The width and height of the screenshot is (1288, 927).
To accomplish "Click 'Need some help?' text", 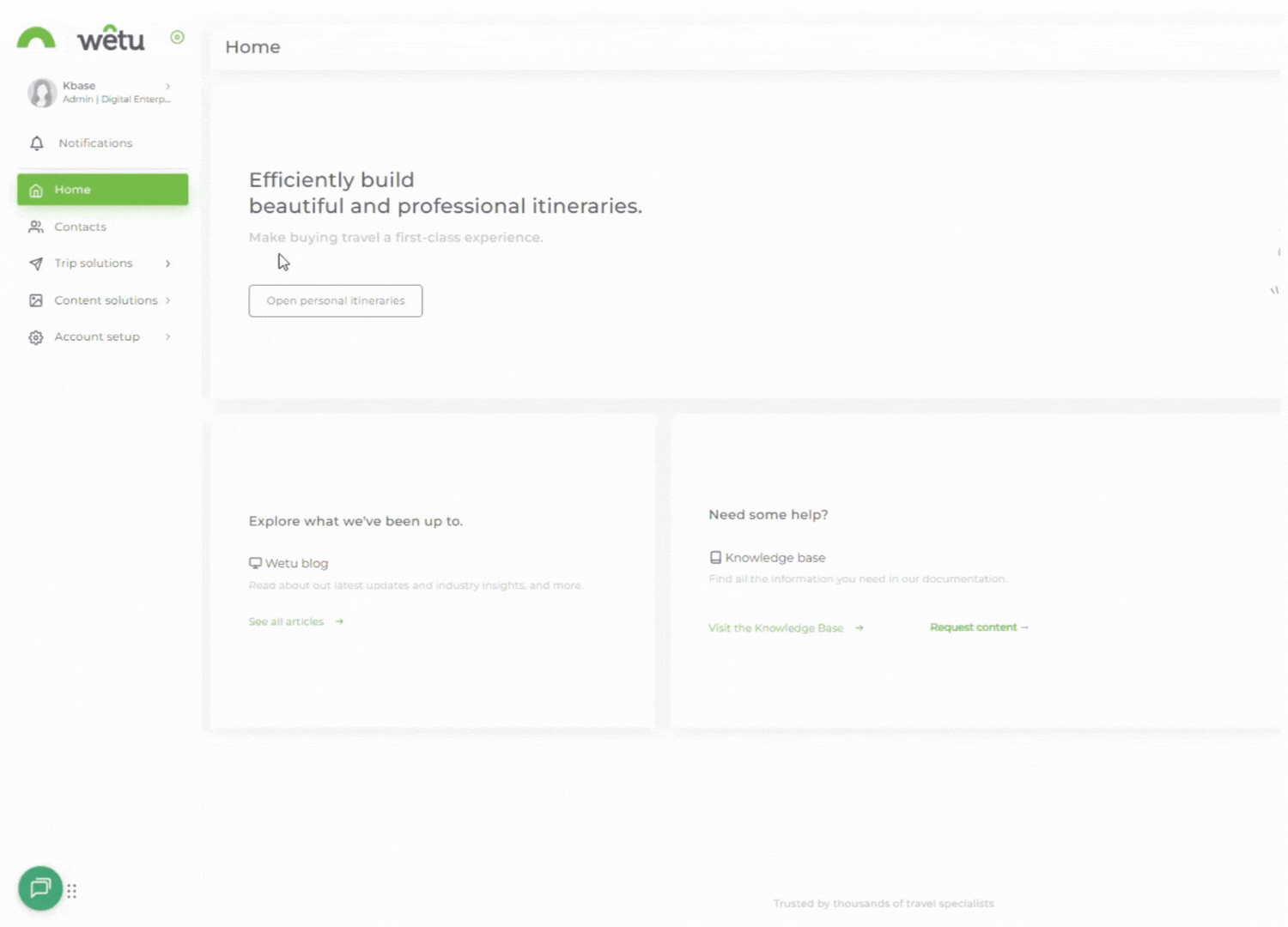I will click(x=769, y=515).
